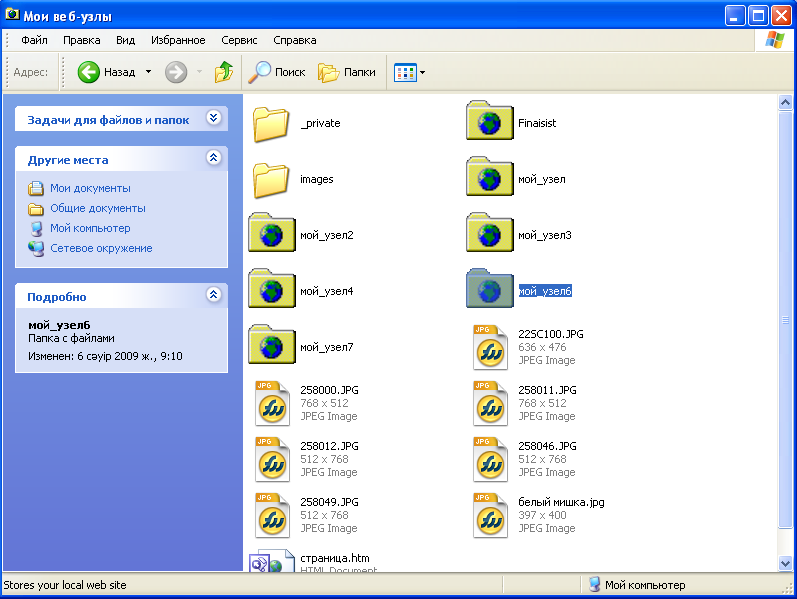
Task: Click the green Назад back arrow
Action: tap(88, 72)
